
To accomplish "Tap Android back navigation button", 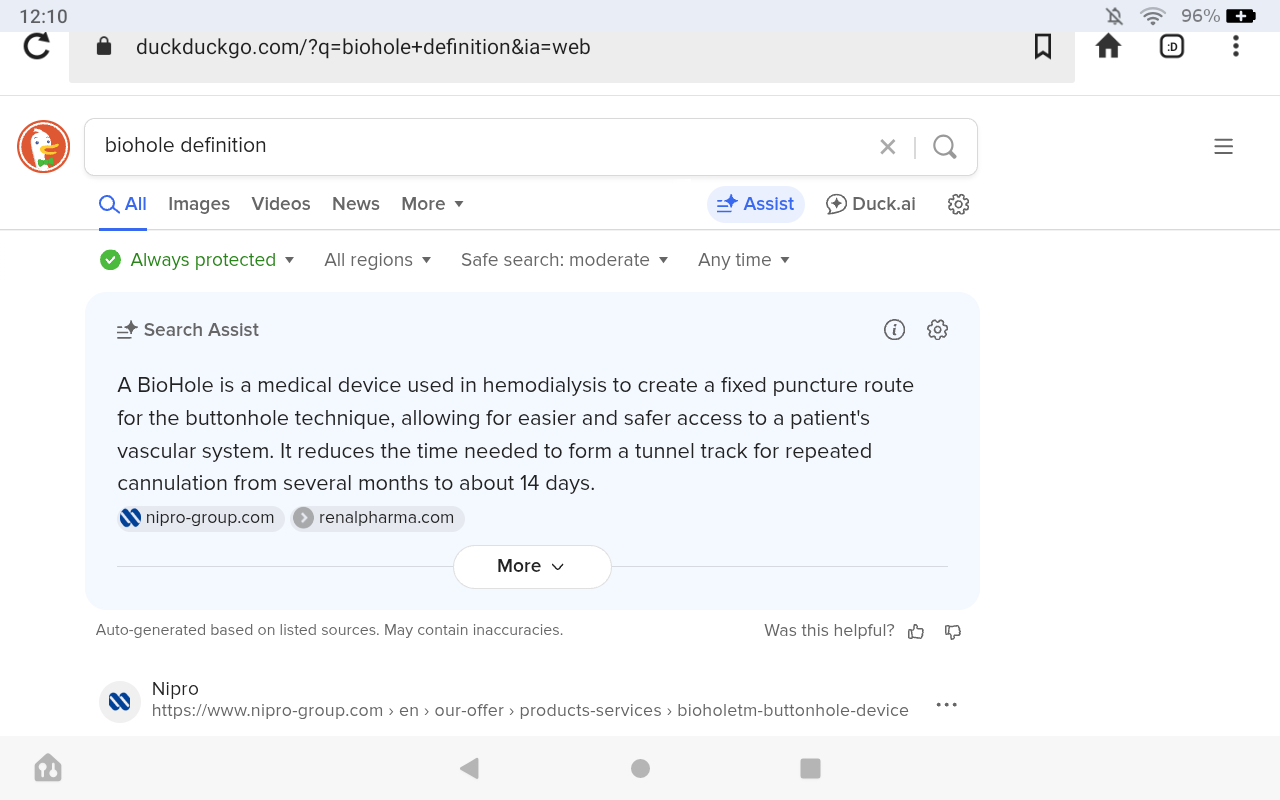I will click(469, 768).
